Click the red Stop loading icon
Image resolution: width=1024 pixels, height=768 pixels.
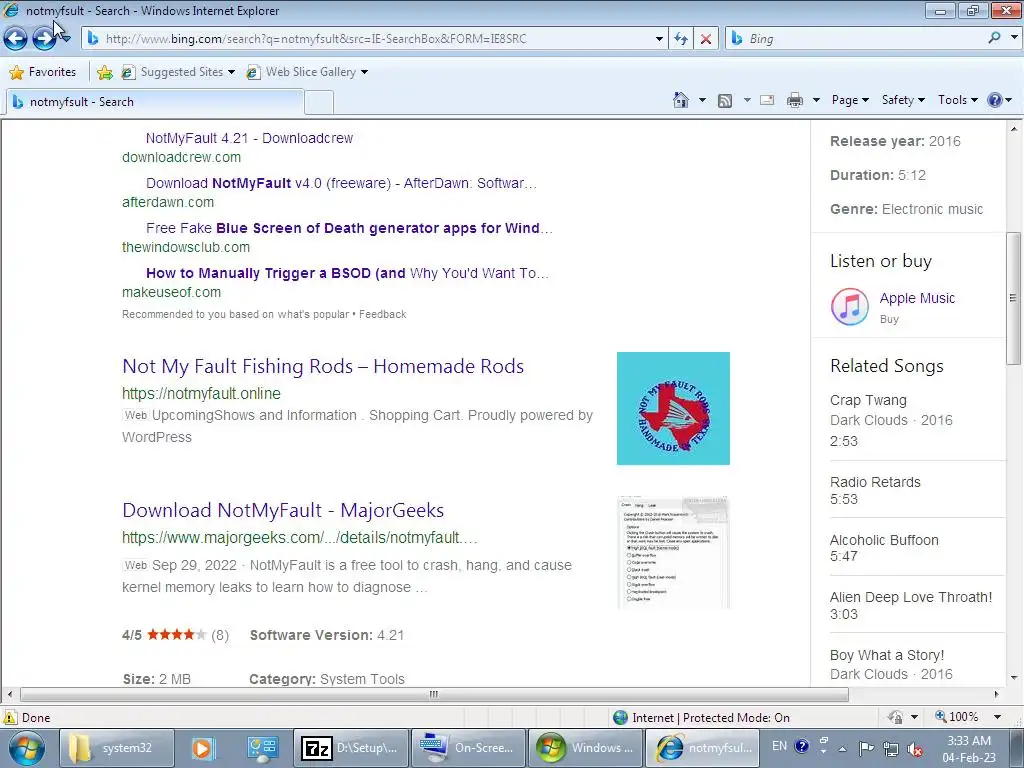(706, 39)
